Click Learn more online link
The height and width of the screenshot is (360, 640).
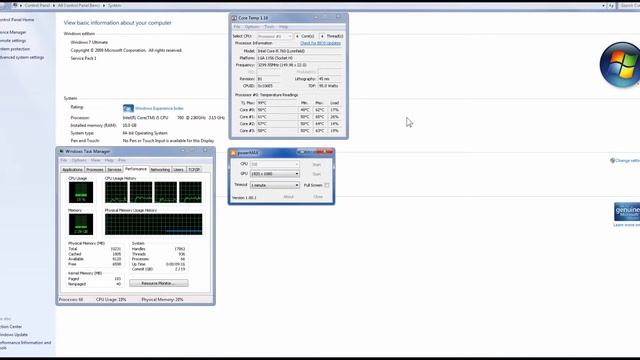[627, 225]
